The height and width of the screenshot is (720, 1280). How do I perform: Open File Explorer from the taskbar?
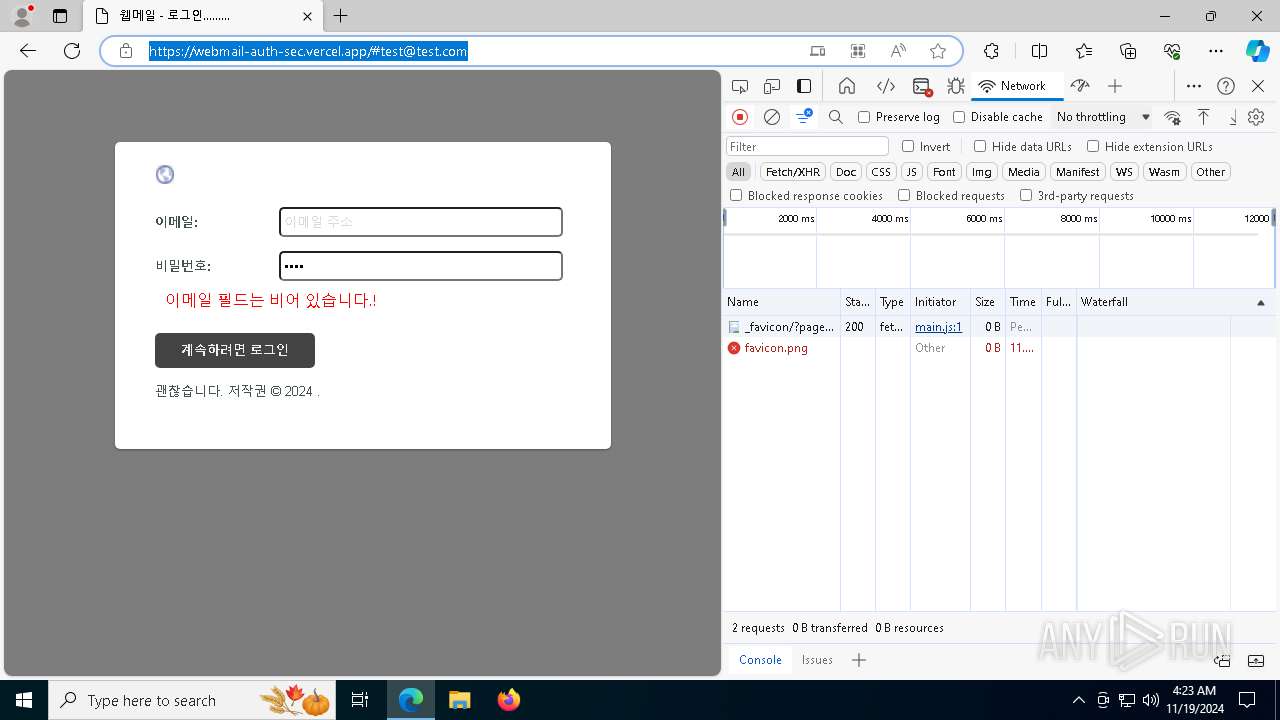click(460, 700)
